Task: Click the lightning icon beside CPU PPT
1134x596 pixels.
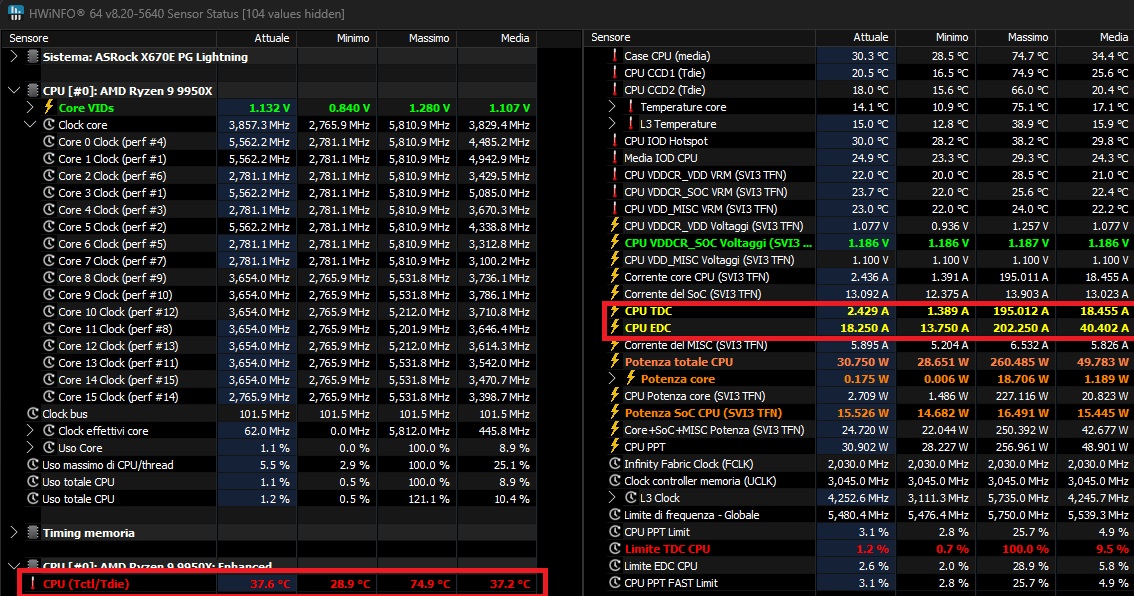Action: tap(615, 446)
